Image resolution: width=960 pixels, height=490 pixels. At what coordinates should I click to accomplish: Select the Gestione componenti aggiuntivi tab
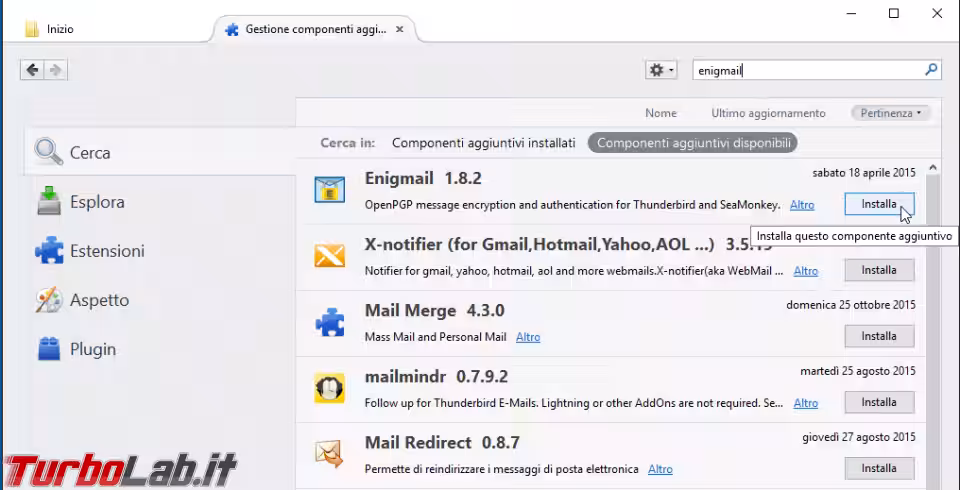click(315, 29)
